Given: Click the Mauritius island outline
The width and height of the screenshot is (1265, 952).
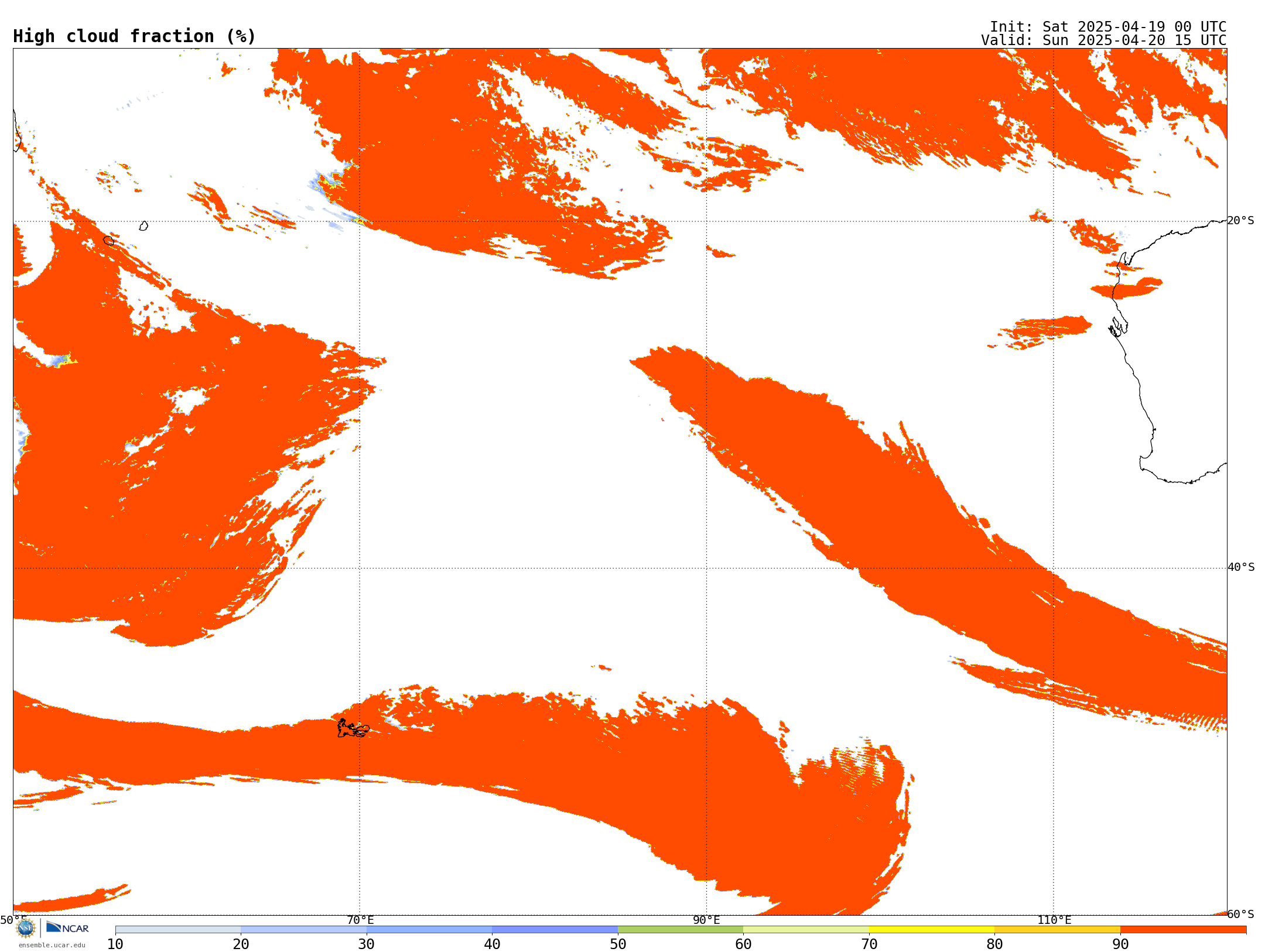Looking at the screenshot, I should point(143,226).
